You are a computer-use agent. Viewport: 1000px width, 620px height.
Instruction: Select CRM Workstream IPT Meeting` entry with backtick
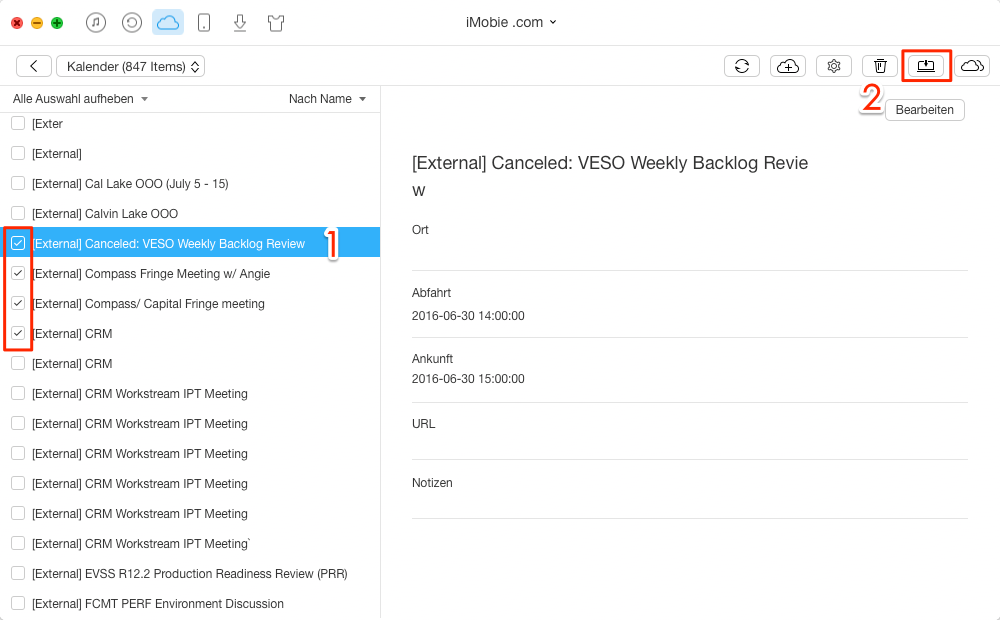tap(141, 543)
